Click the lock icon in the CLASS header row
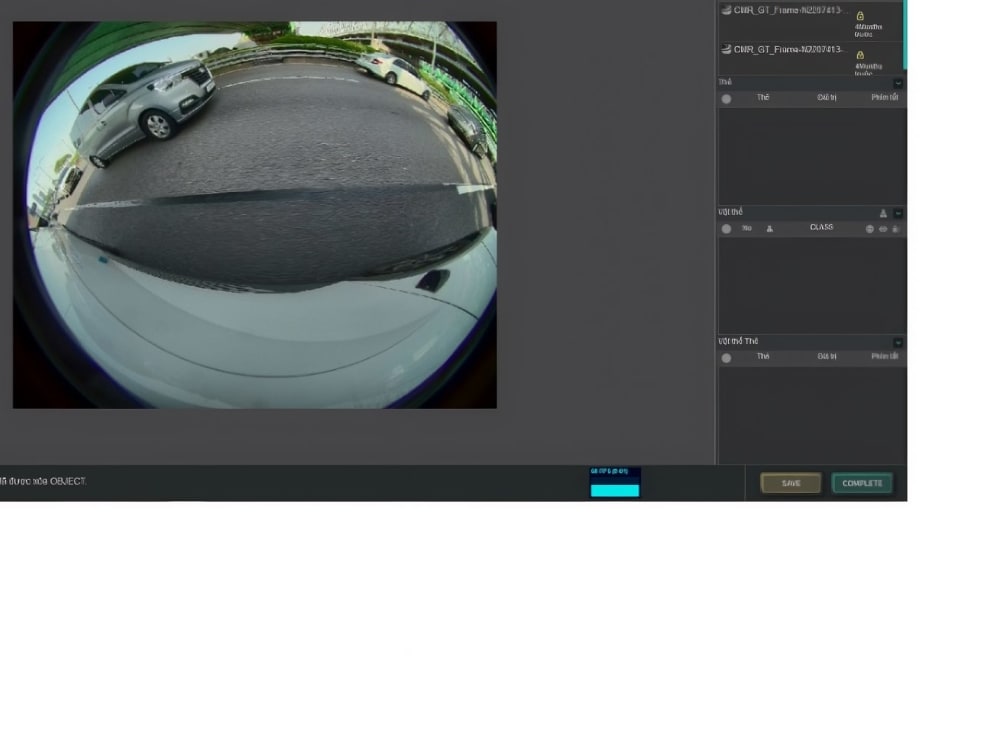This screenshot has width=1000, height=750. (x=895, y=228)
